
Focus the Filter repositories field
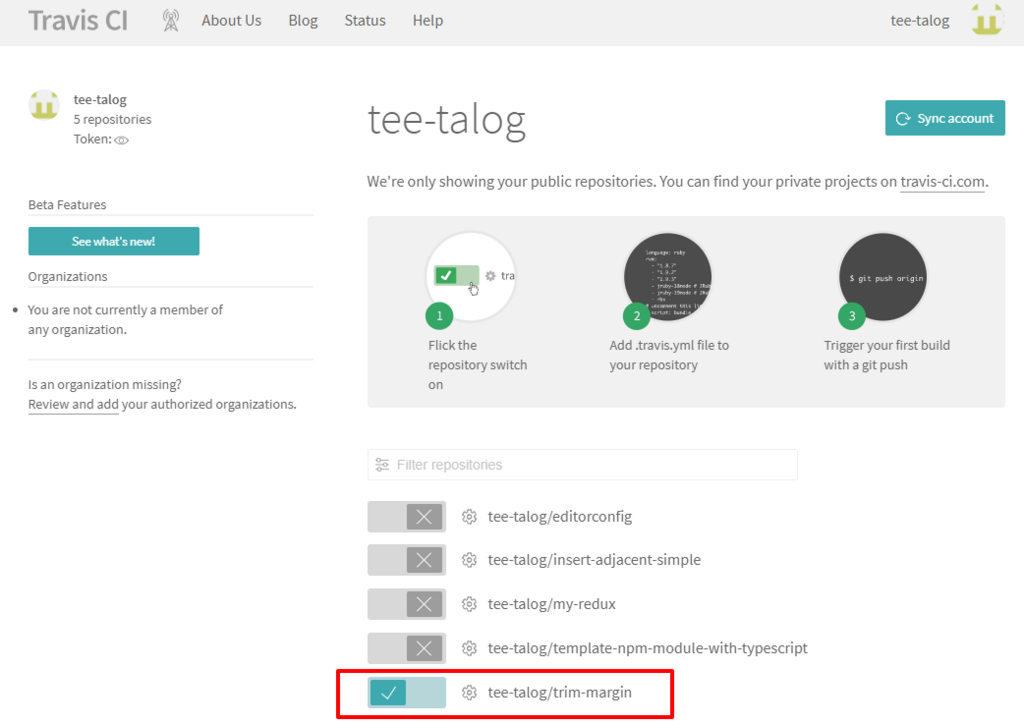point(582,464)
